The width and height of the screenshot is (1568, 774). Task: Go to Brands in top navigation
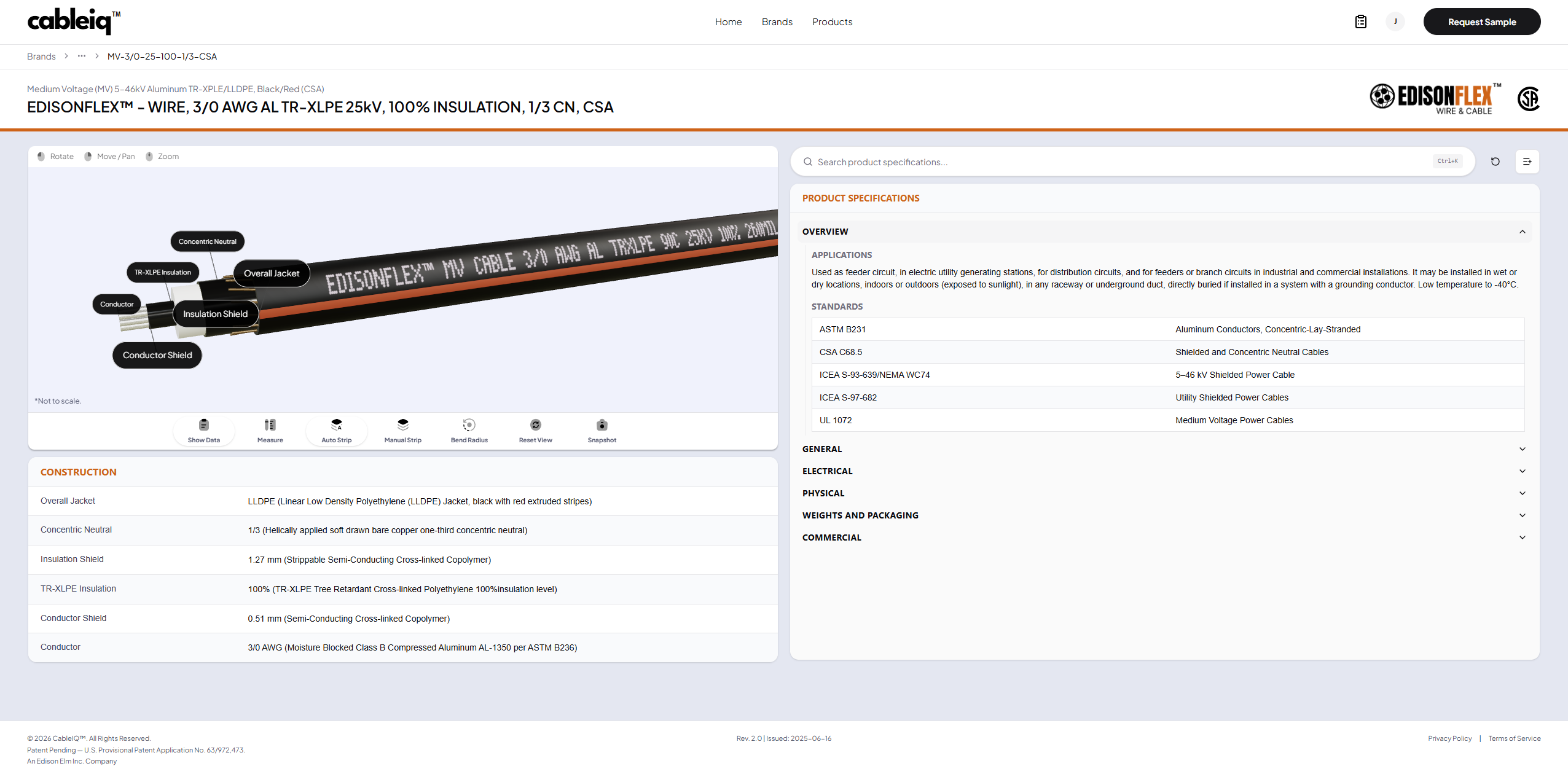click(x=777, y=22)
